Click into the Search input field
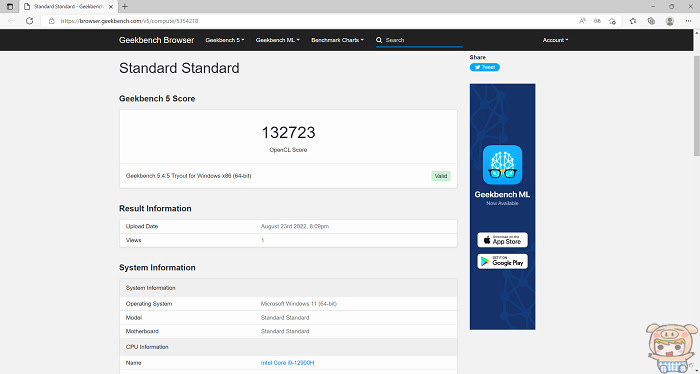 pyautogui.click(x=423, y=40)
